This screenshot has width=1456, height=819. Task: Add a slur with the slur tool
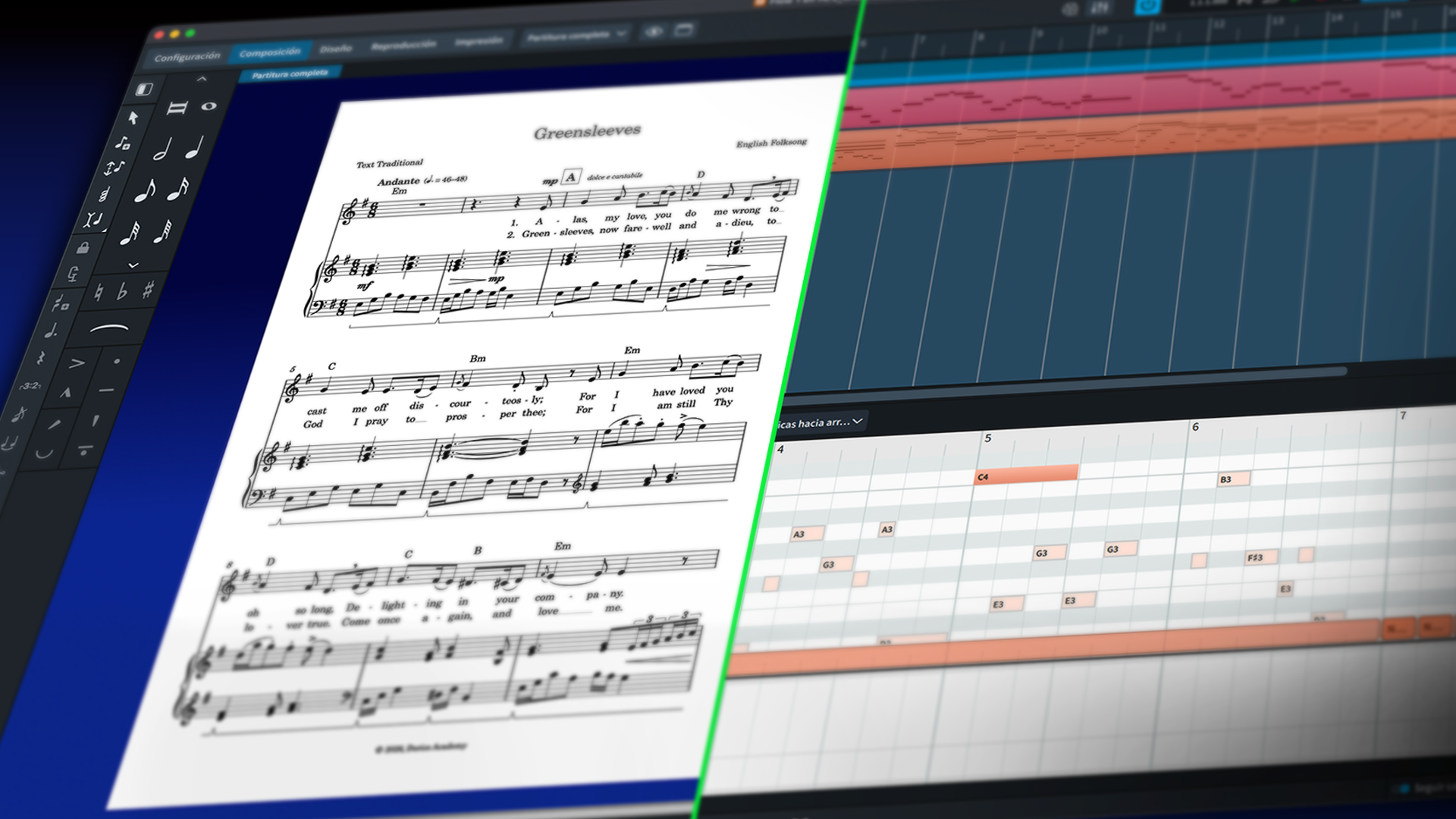(109, 328)
